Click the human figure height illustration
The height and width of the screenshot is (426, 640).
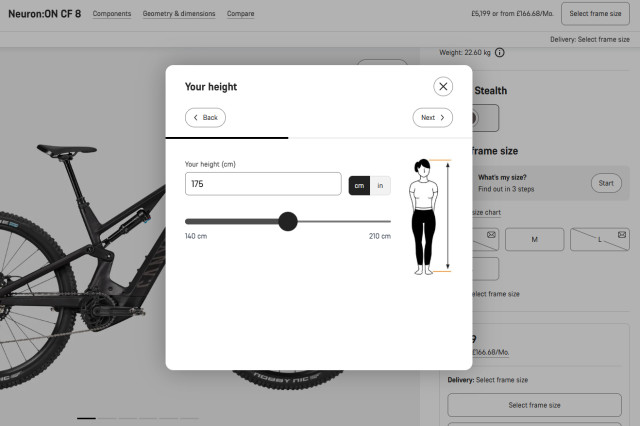(x=430, y=216)
